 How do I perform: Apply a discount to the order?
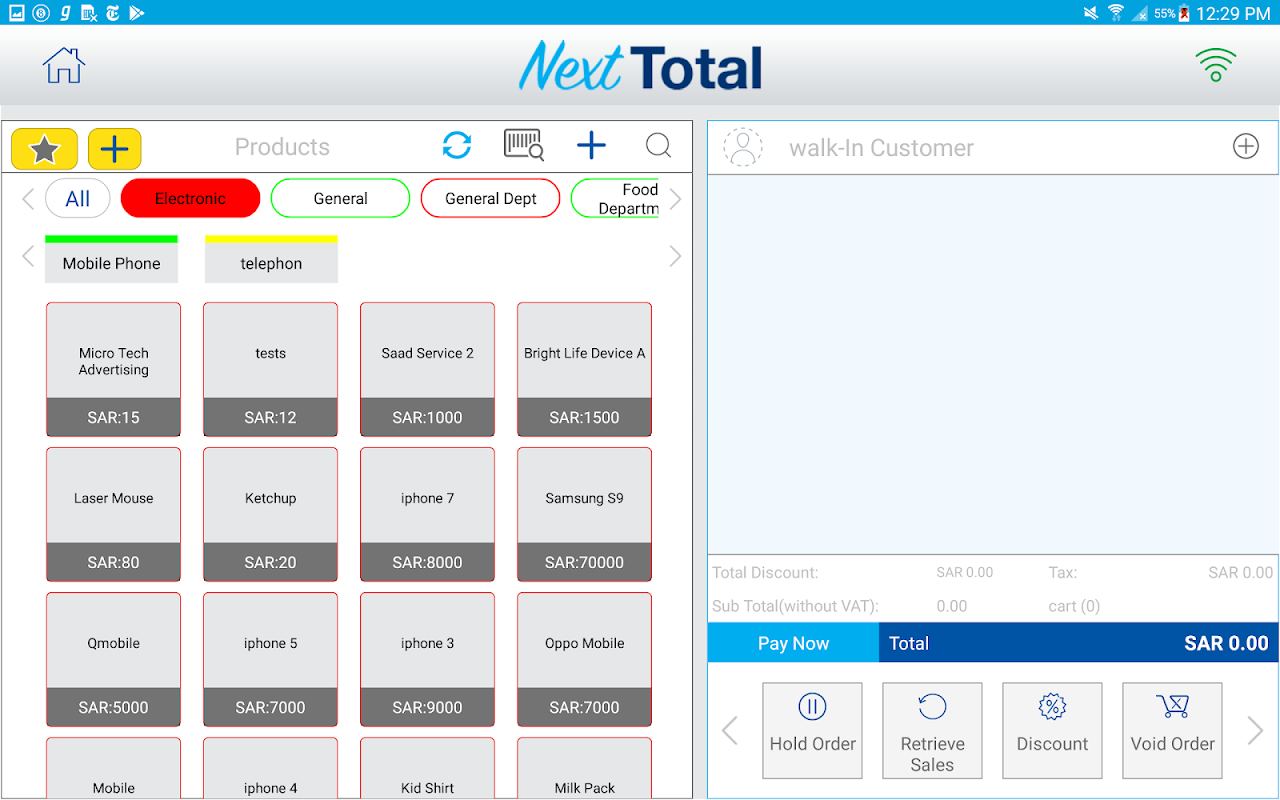pyautogui.click(x=1052, y=730)
